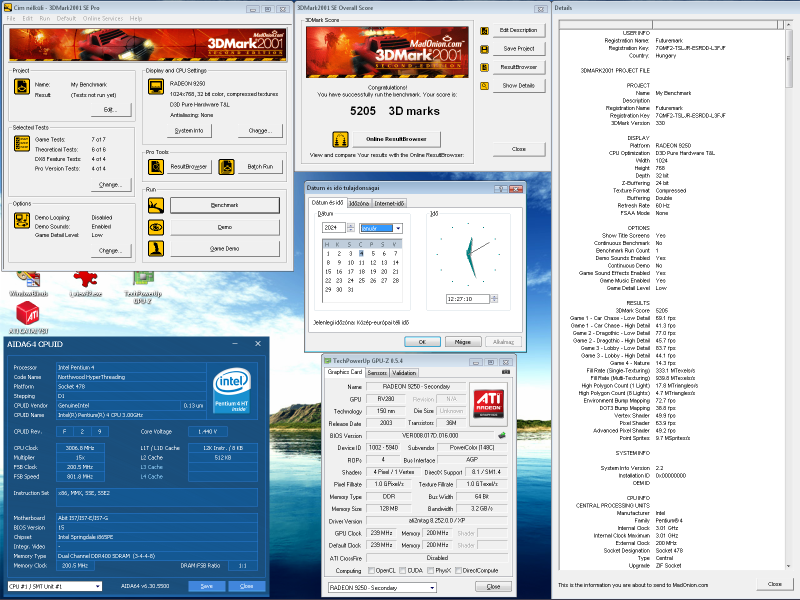Click the Game Demo icon
This screenshot has width=800, height=600.
[x=156, y=248]
